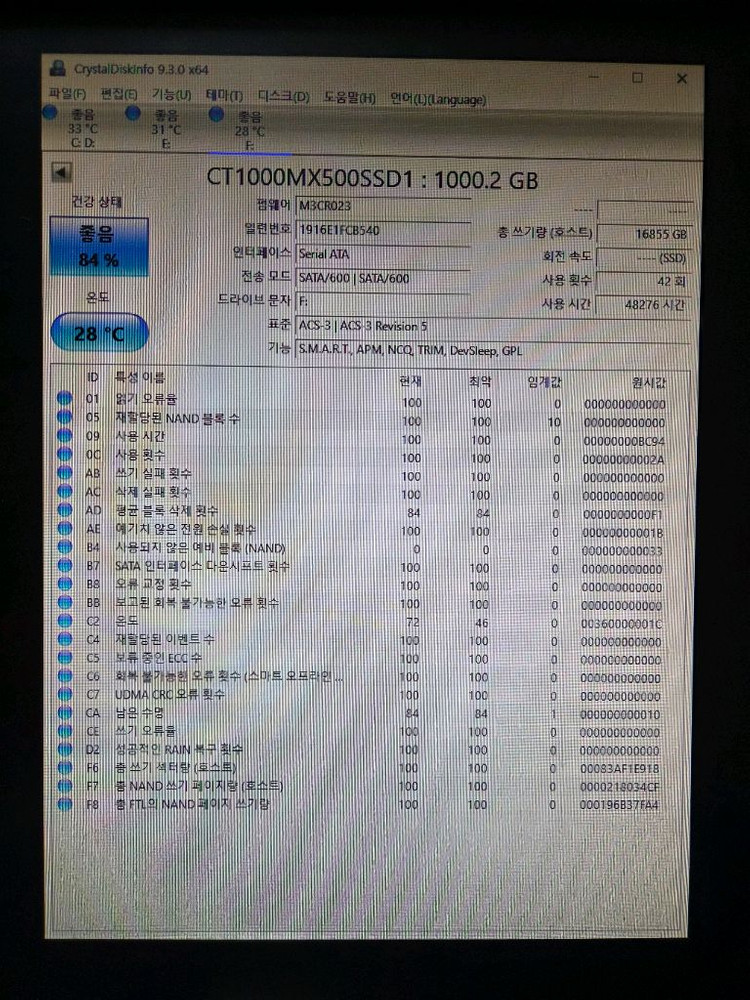Screen dimensions: 750x1000
Task: Click the firmware field M3CR023
Action: pos(384,205)
